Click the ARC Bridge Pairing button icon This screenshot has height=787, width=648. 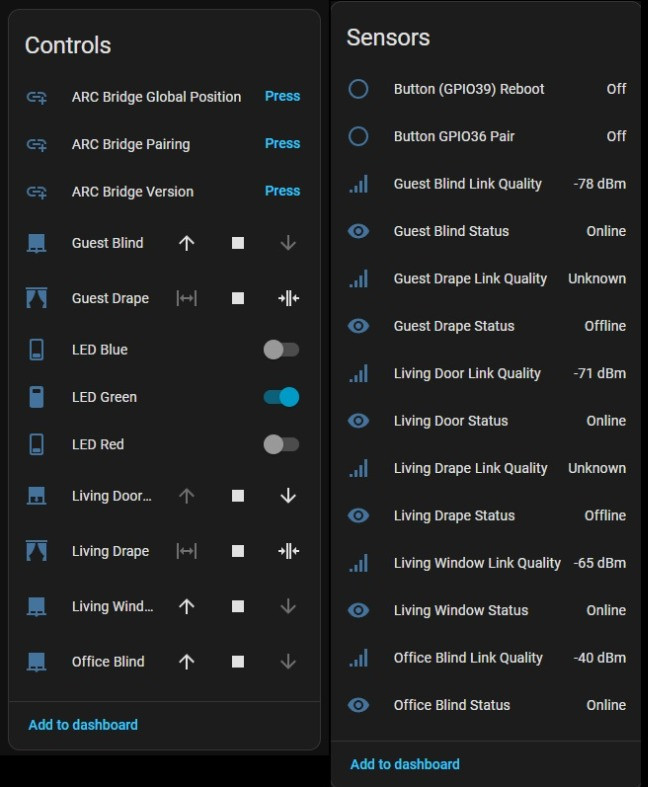pyautogui.click(x=37, y=145)
